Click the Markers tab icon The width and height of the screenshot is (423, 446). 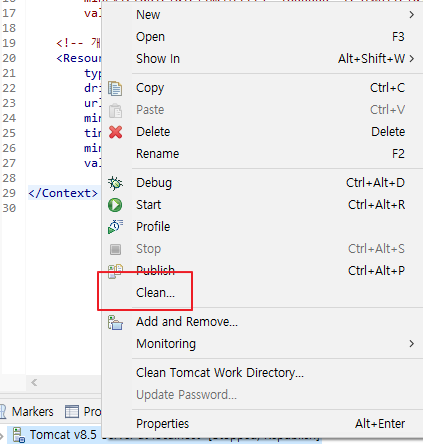pos(3,412)
